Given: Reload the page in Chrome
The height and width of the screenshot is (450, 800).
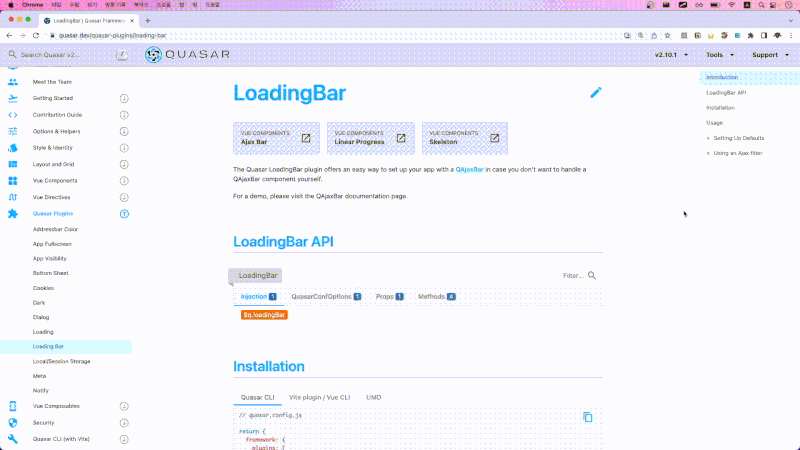Looking at the screenshot, I should pos(36,35).
